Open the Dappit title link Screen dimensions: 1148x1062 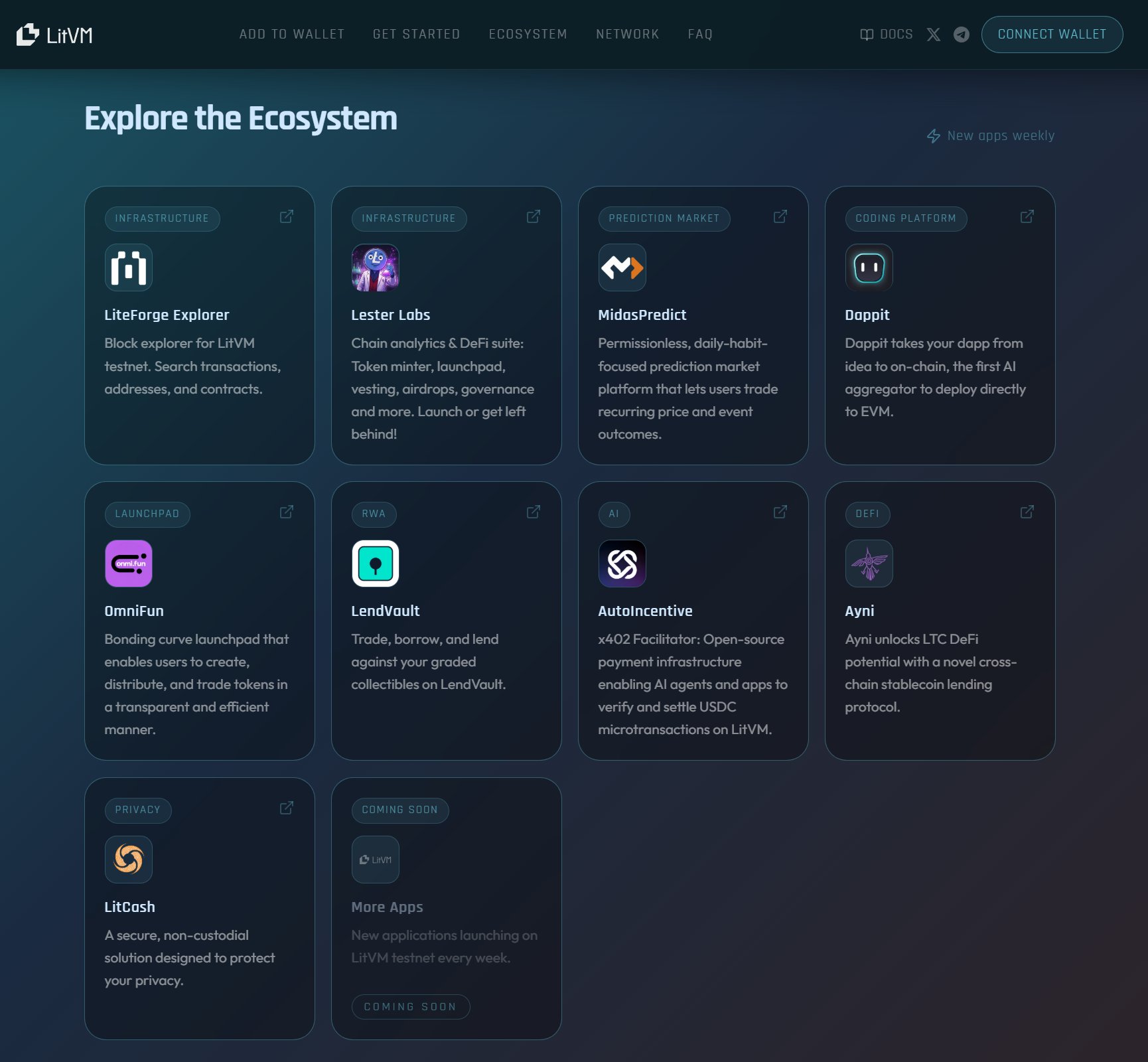click(867, 315)
